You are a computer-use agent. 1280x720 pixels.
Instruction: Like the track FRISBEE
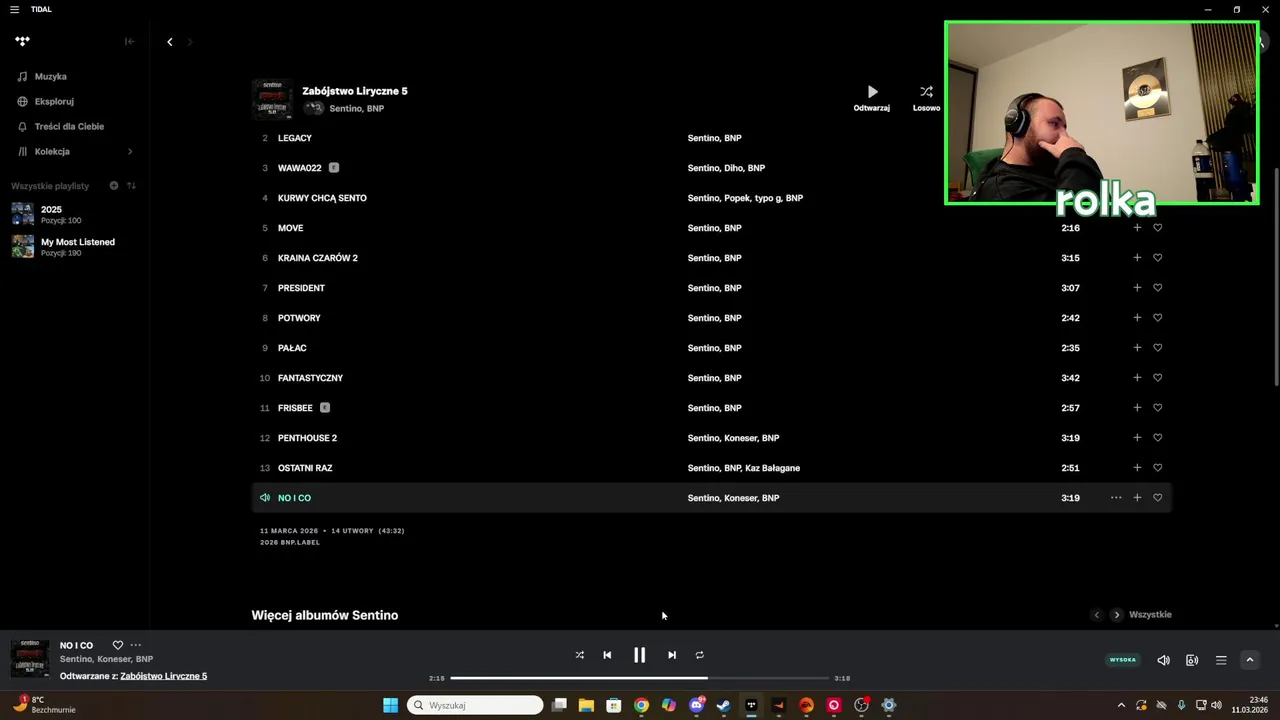pos(1158,408)
